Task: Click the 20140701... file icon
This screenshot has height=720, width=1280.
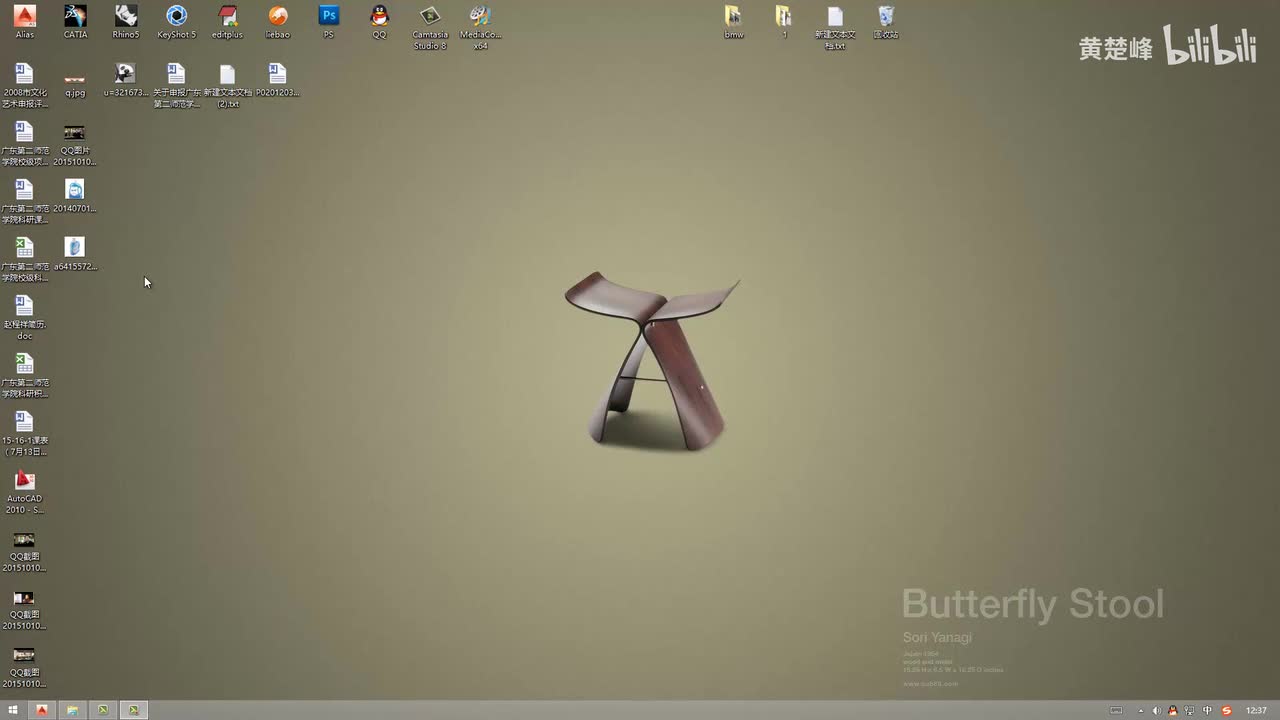Action: pyautogui.click(x=75, y=196)
